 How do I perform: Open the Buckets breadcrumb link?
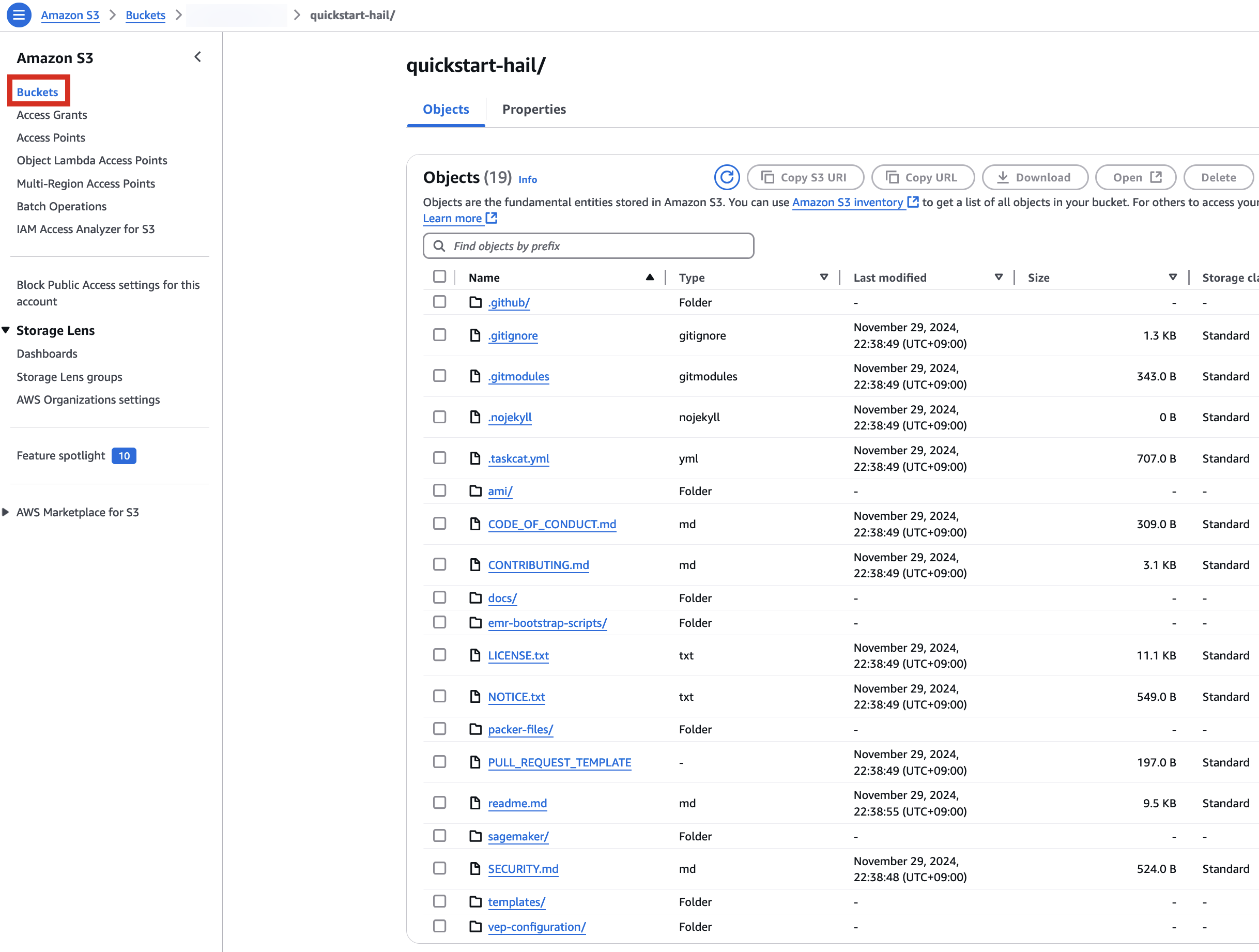(x=146, y=15)
